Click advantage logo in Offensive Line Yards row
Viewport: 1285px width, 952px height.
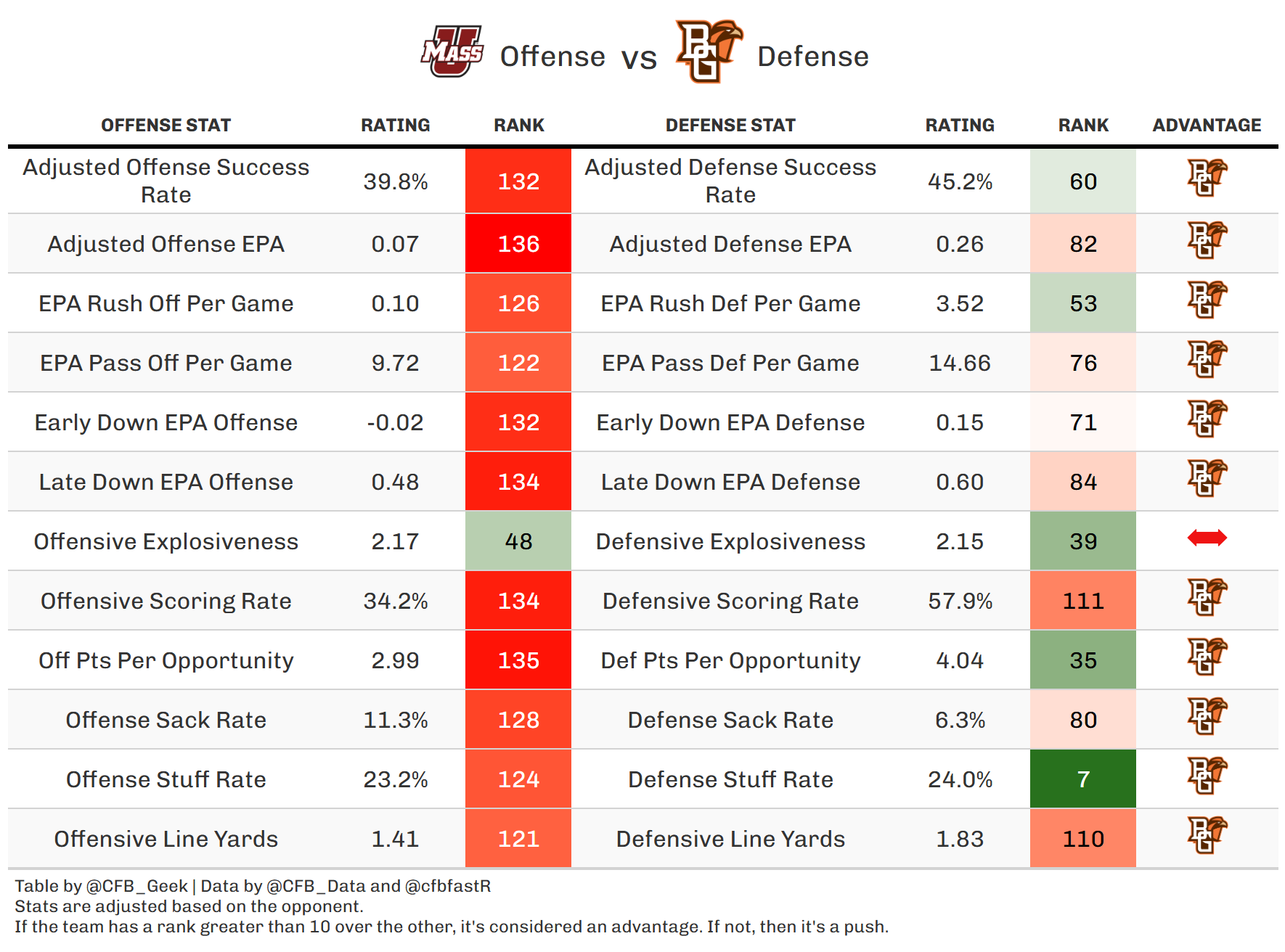point(1207,835)
